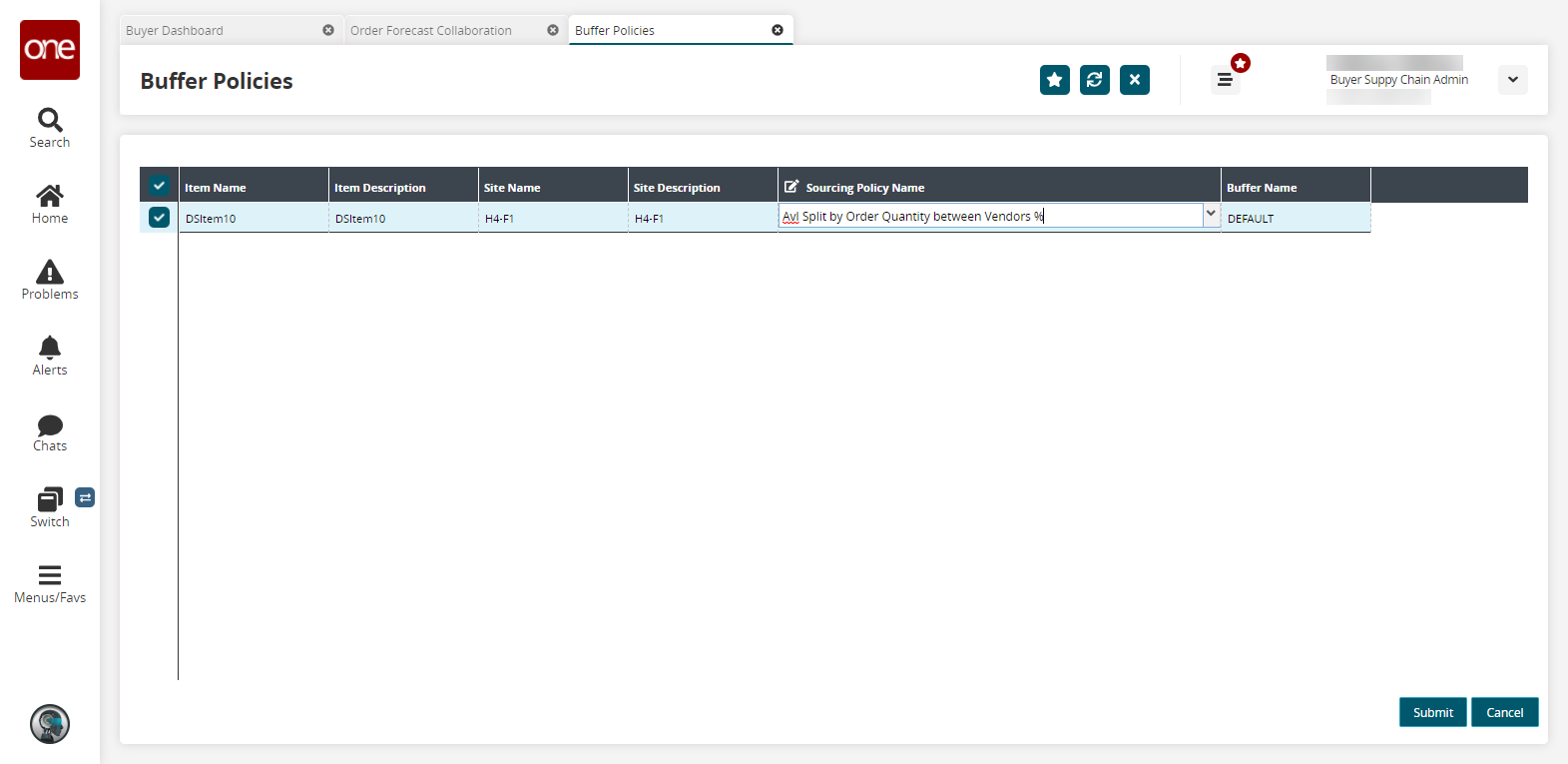1568x764 pixels.
Task: Toggle the select-all checkbox in table header
Action: pos(159,186)
